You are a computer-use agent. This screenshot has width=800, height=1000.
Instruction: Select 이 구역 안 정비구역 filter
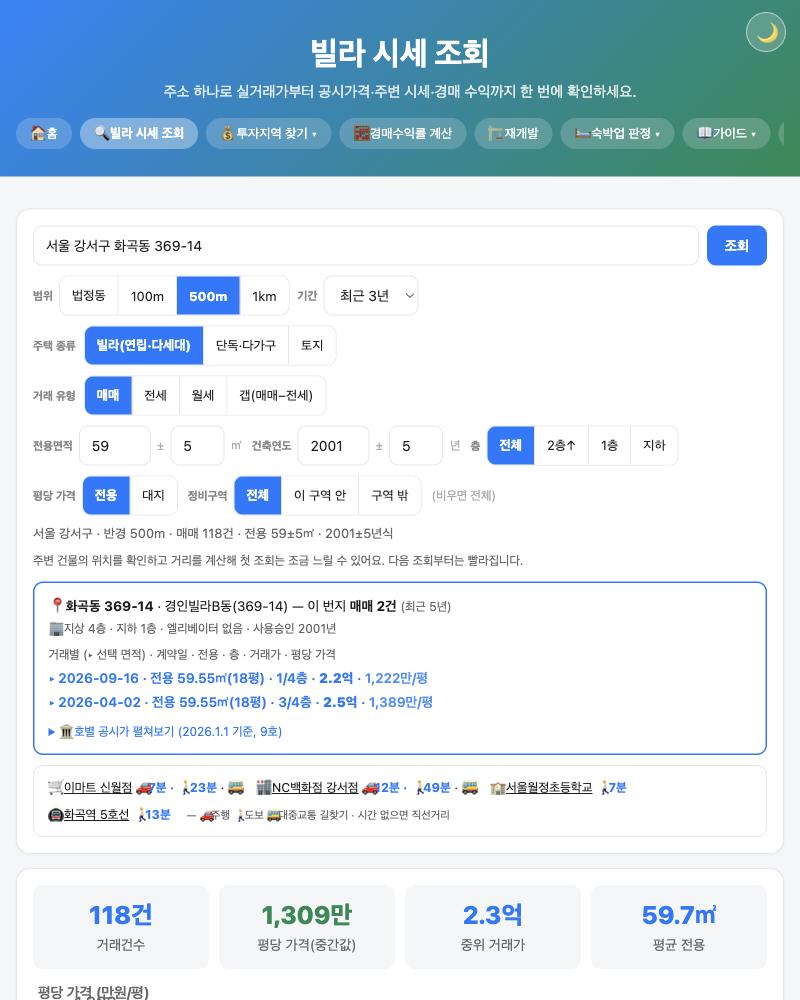320,495
